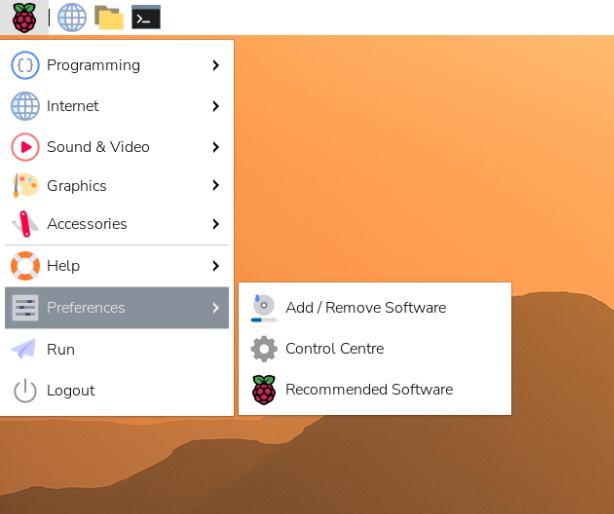Expand the Internet submenu arrow
Screen dimensions: 614x514
tap(215, 106)
